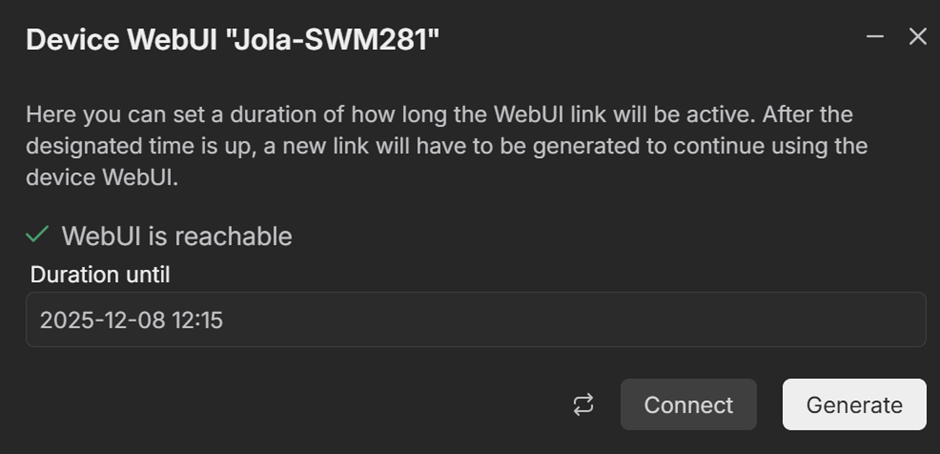Click into the Duration until field
The height and width of the screenshot is (454, 940).
click(475, 320)
